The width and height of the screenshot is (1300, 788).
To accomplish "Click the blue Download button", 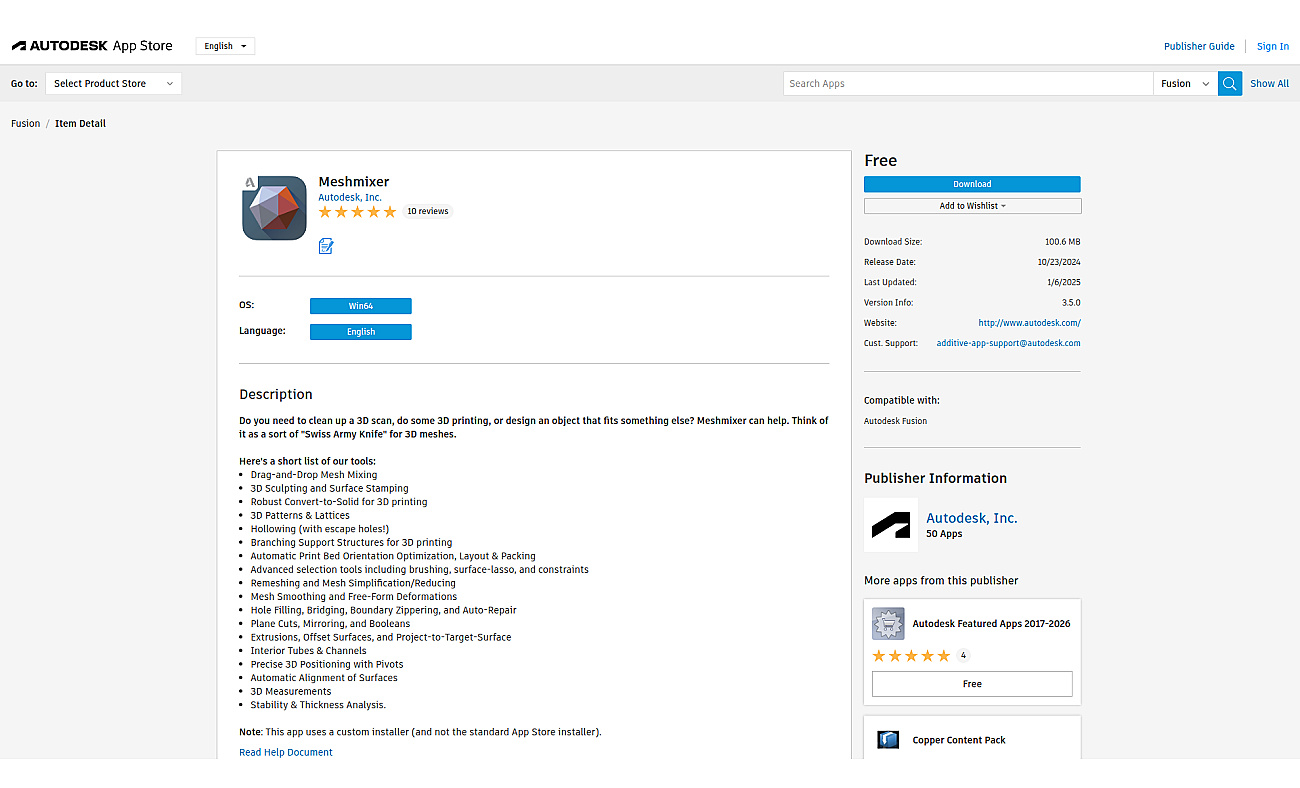I will [x=972, y=184].
